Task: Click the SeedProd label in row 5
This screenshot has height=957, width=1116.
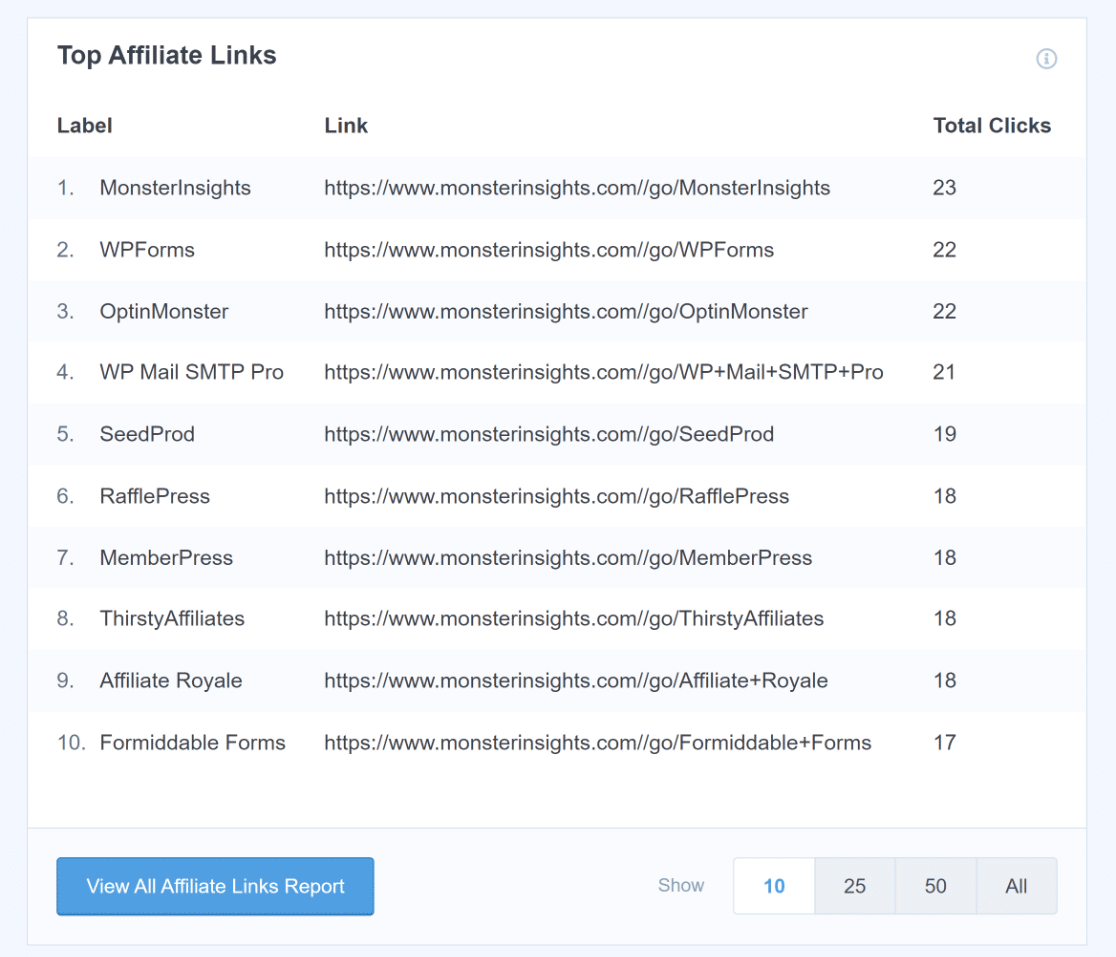Action: click(147, 434)
